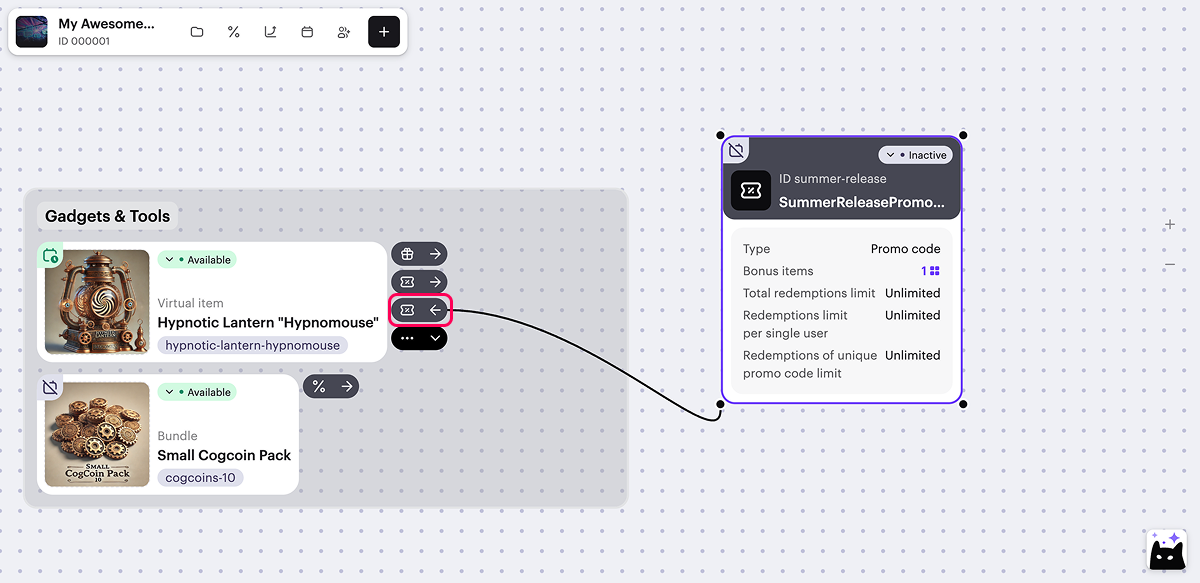The height and width of the screenshot is (583, 1200).
Task: Click the folder icon in top toolbar
Action: click(197, 32)
